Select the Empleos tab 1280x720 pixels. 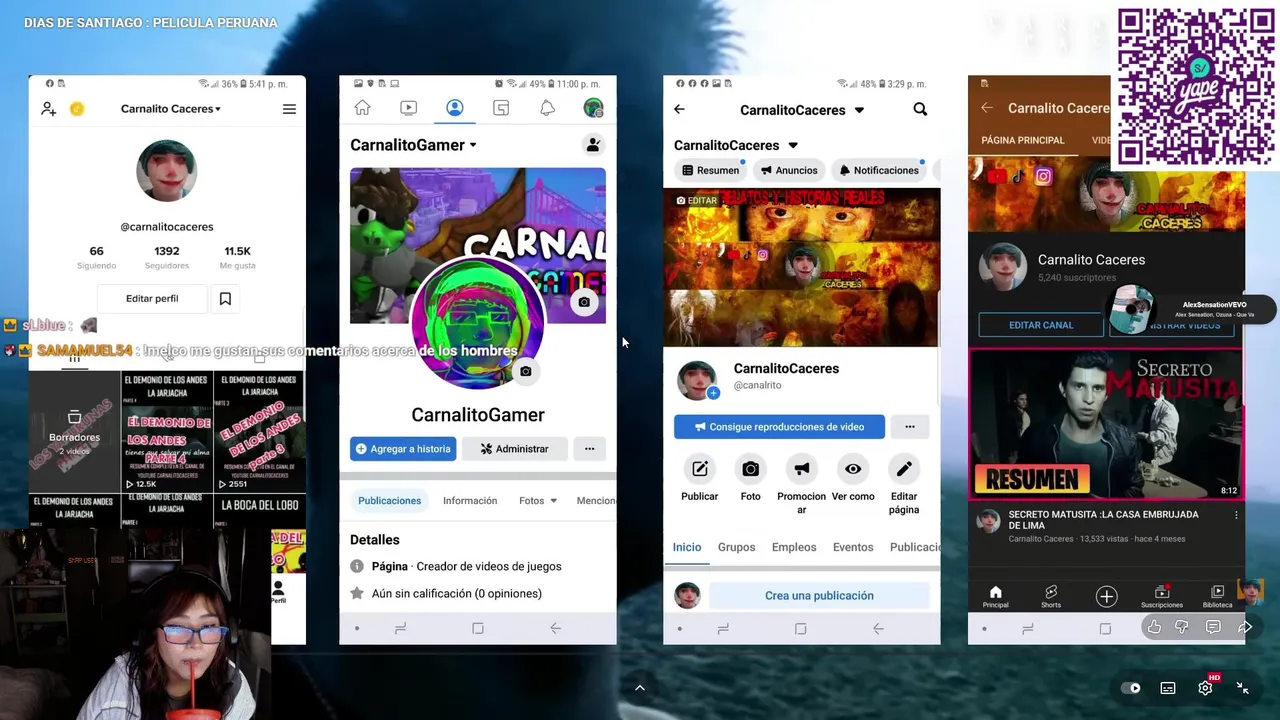(794, 547)
